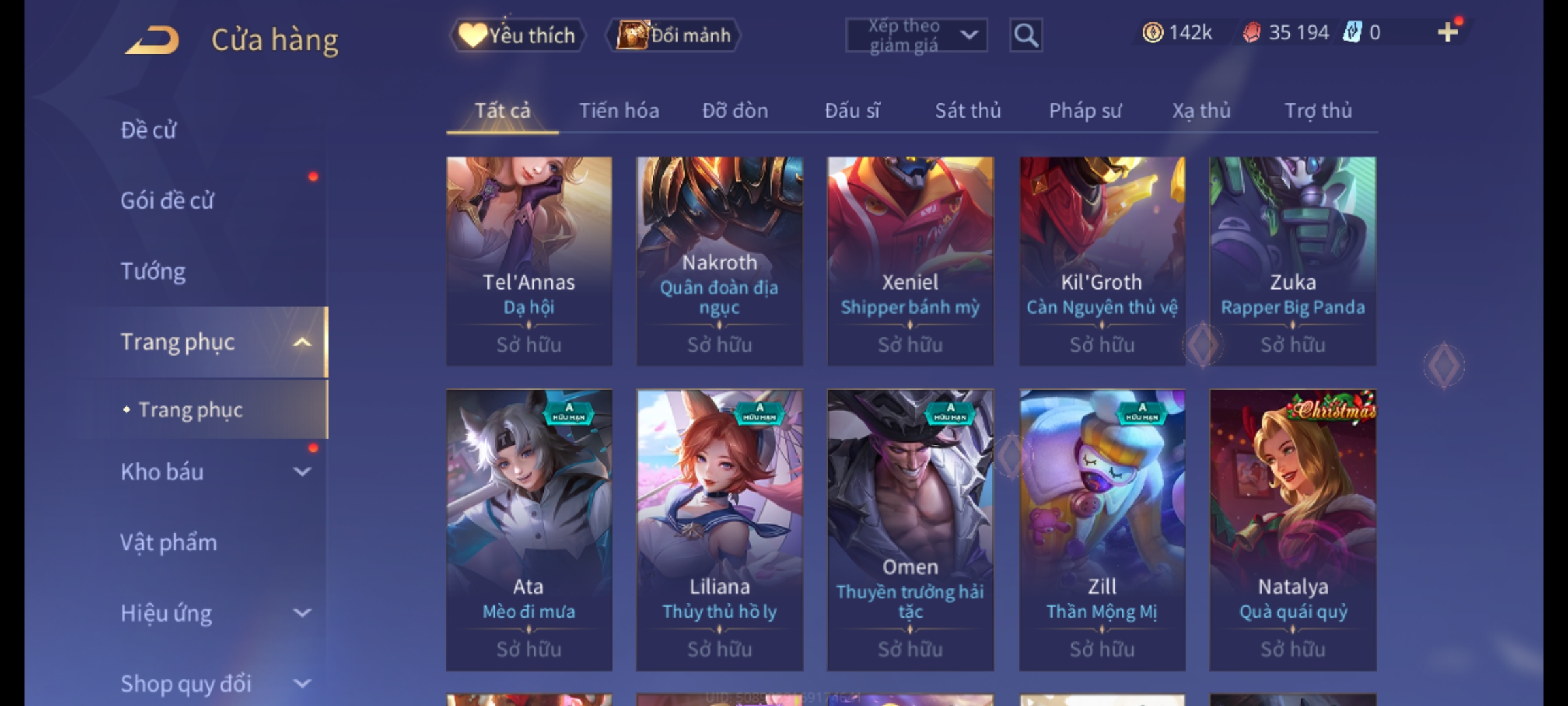Screen dimensions: 1568x706
Task: Open Gói đề cử in the sidebar
Action: pyautogui.click(x=167, y=200)
